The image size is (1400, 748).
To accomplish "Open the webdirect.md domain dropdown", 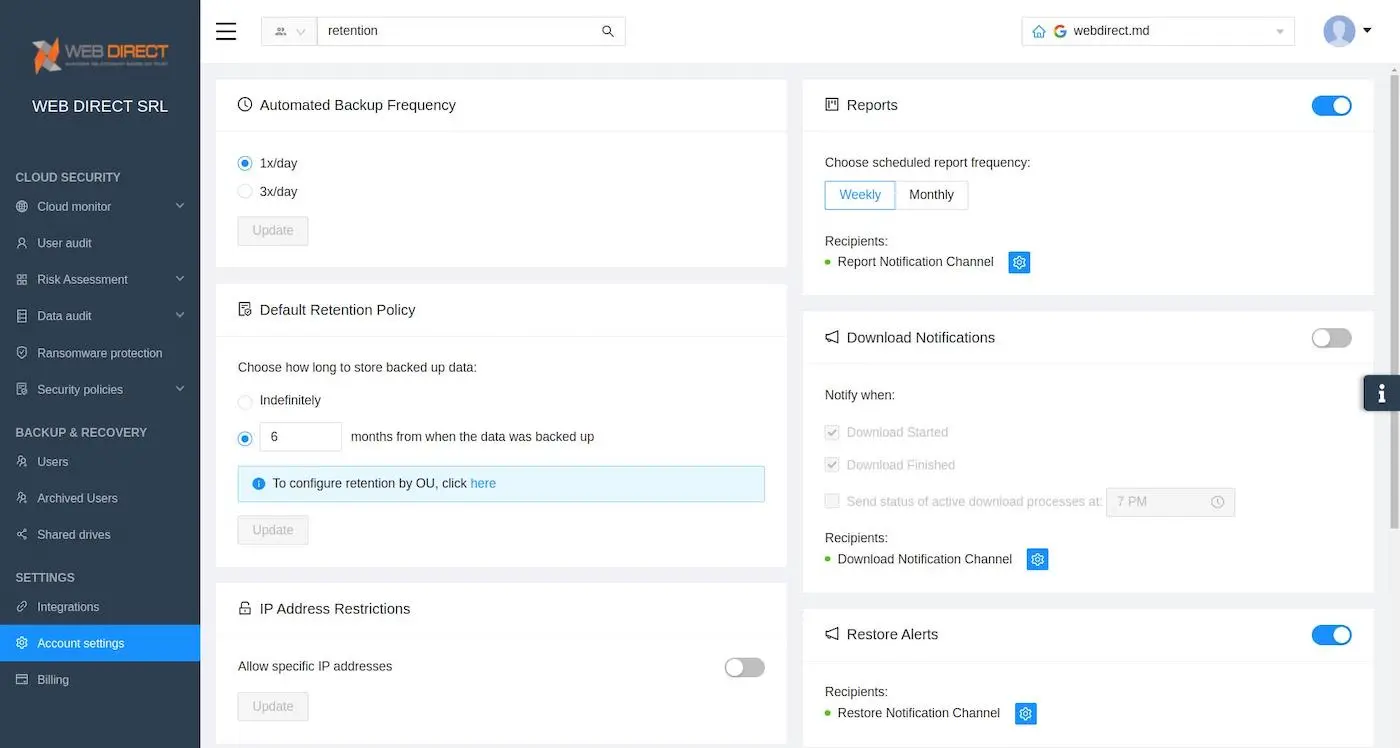I will click(x=1158, y=31).
